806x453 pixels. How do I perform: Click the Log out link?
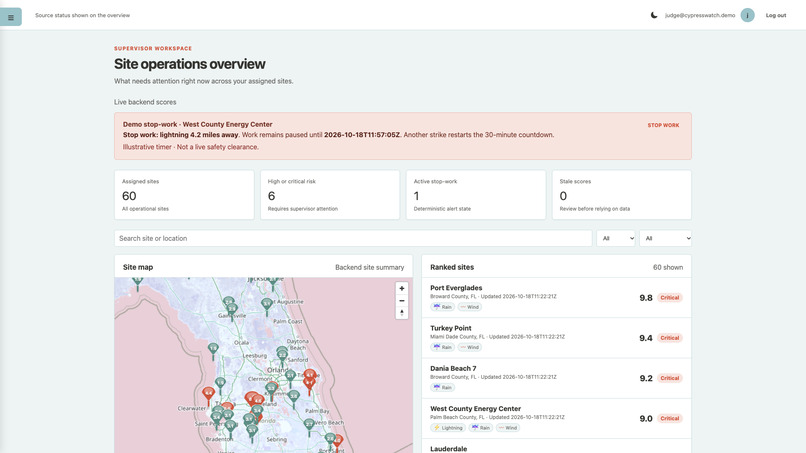pyautogui.click(x=776, y=15)
